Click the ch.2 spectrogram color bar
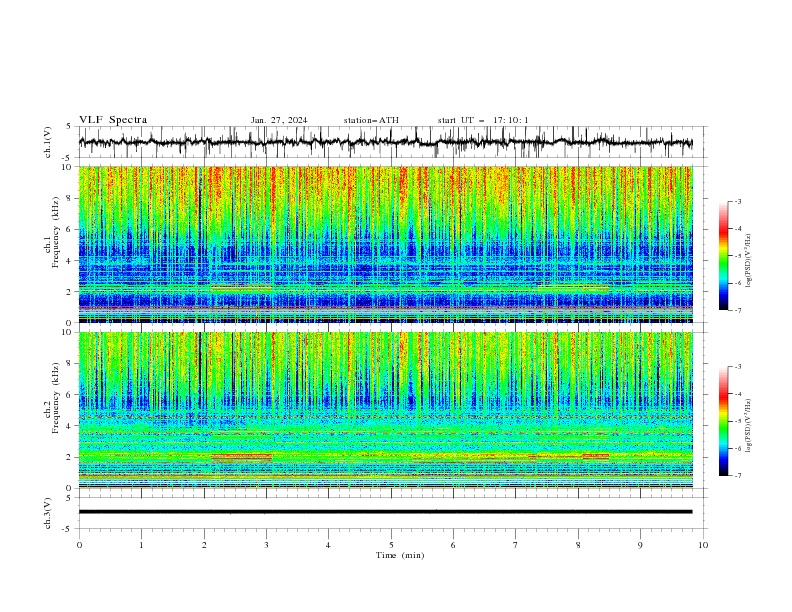This screenshot has width=792, height=612. 723,421
